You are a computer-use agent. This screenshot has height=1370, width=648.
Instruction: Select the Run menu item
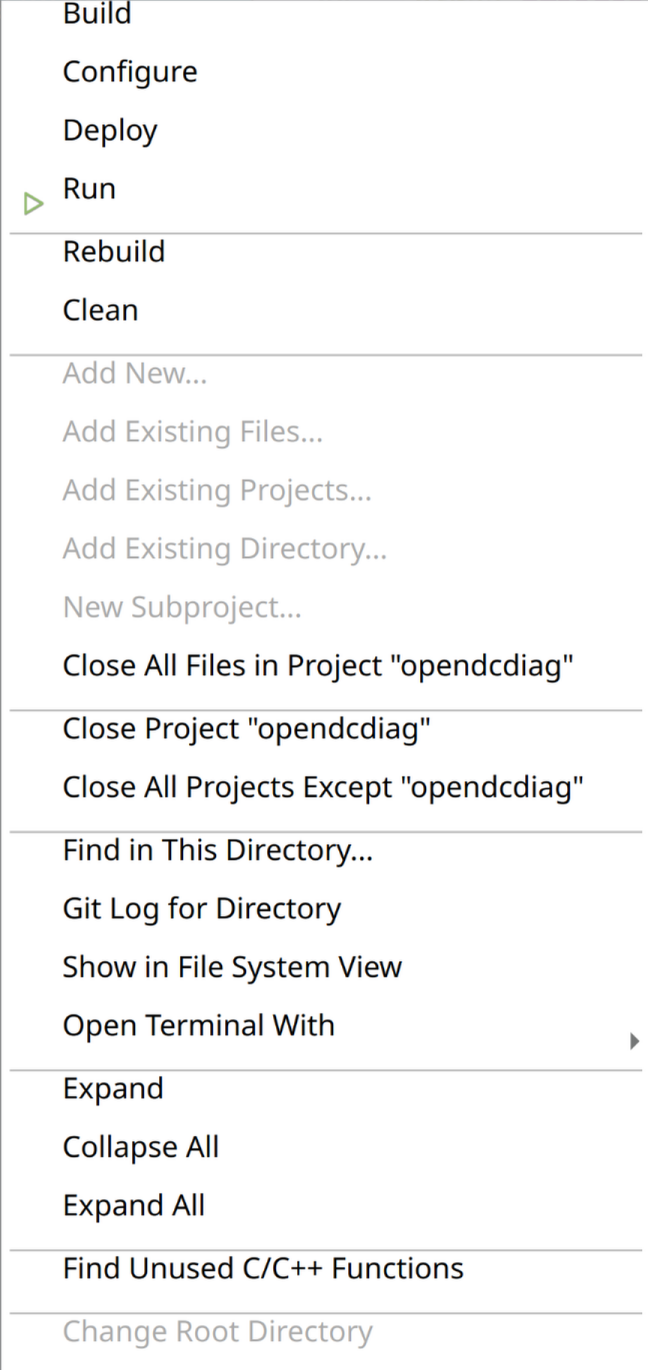[89, 189]
